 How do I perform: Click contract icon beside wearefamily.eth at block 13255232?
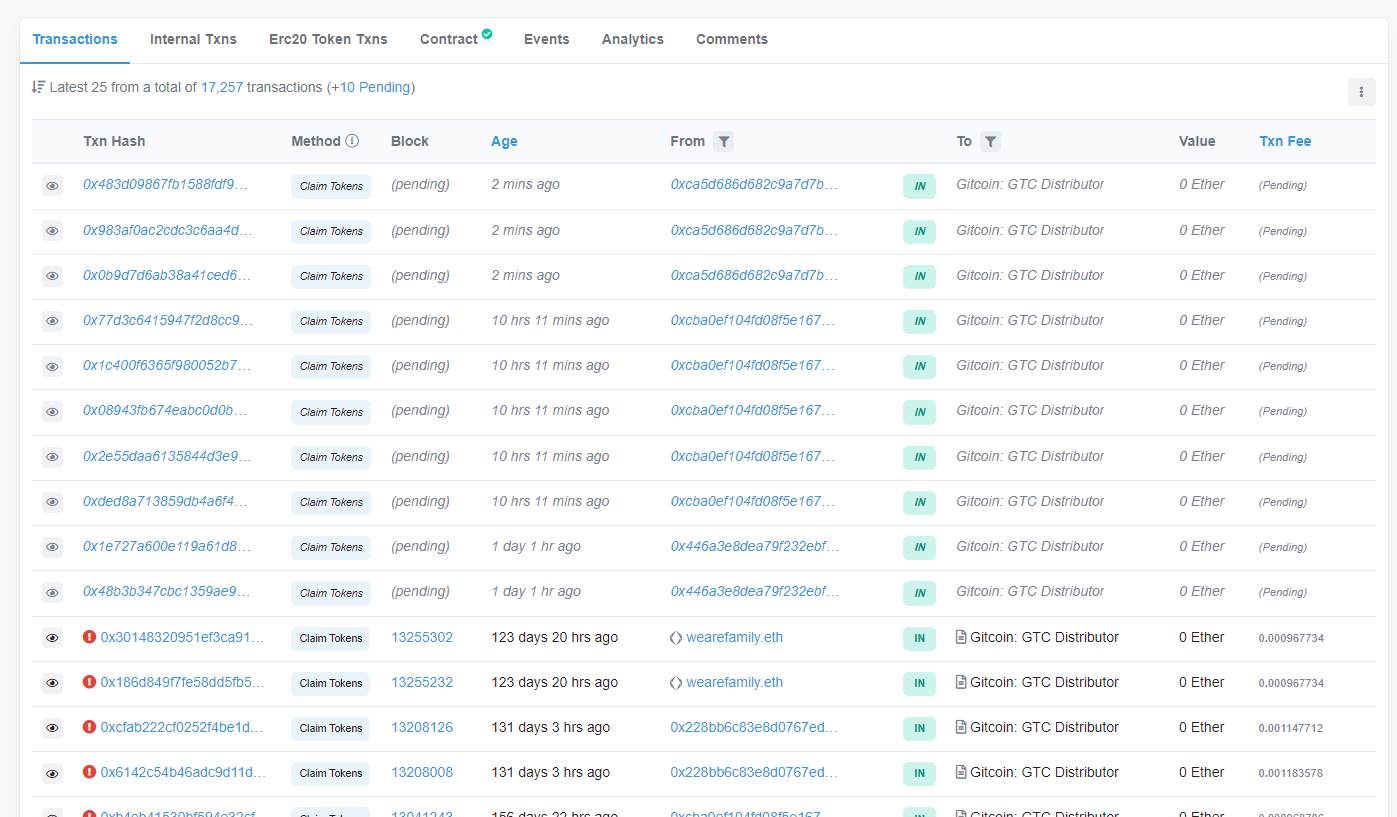(x=676, y=683)
